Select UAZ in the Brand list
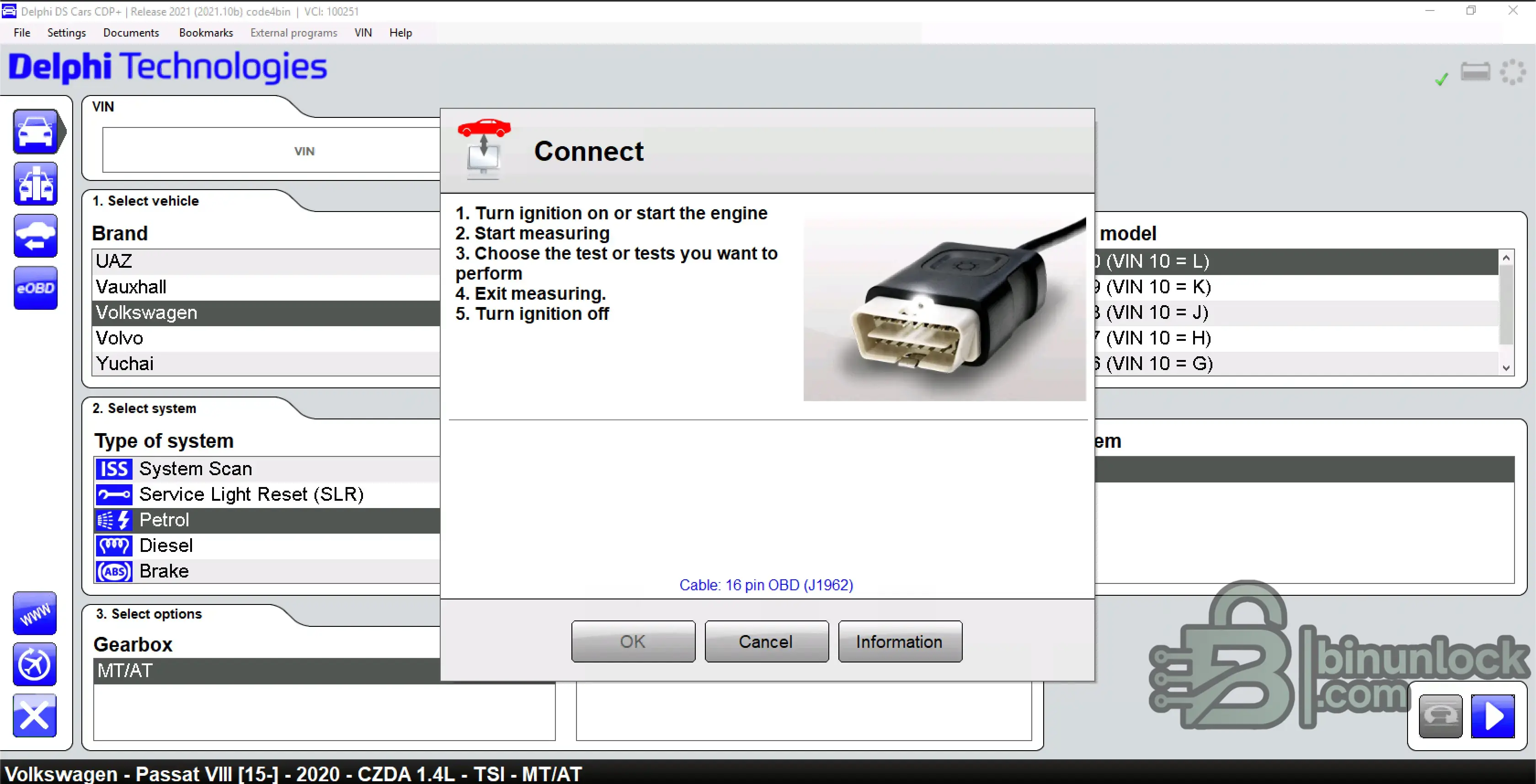The height and width of the screenshot is (784, 1536). click(266, 261)
